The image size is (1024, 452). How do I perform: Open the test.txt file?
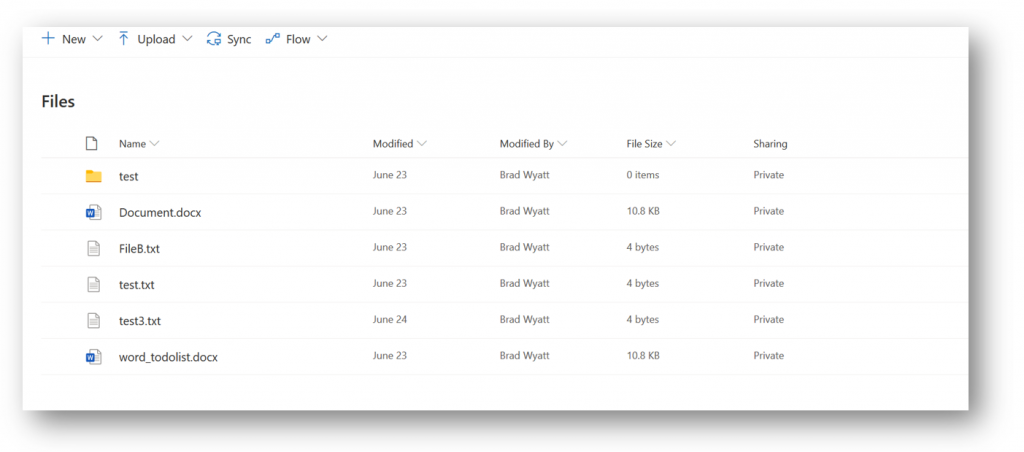coord(136,285)
